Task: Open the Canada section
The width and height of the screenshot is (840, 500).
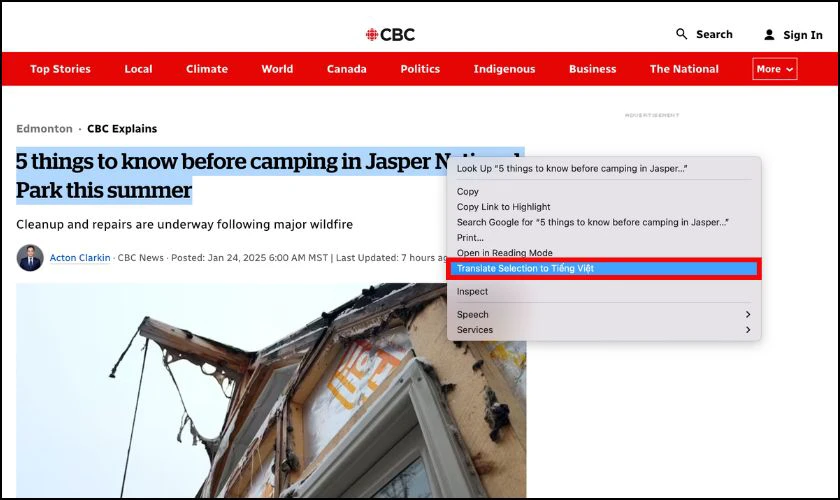Action: [x=347, y=69]
